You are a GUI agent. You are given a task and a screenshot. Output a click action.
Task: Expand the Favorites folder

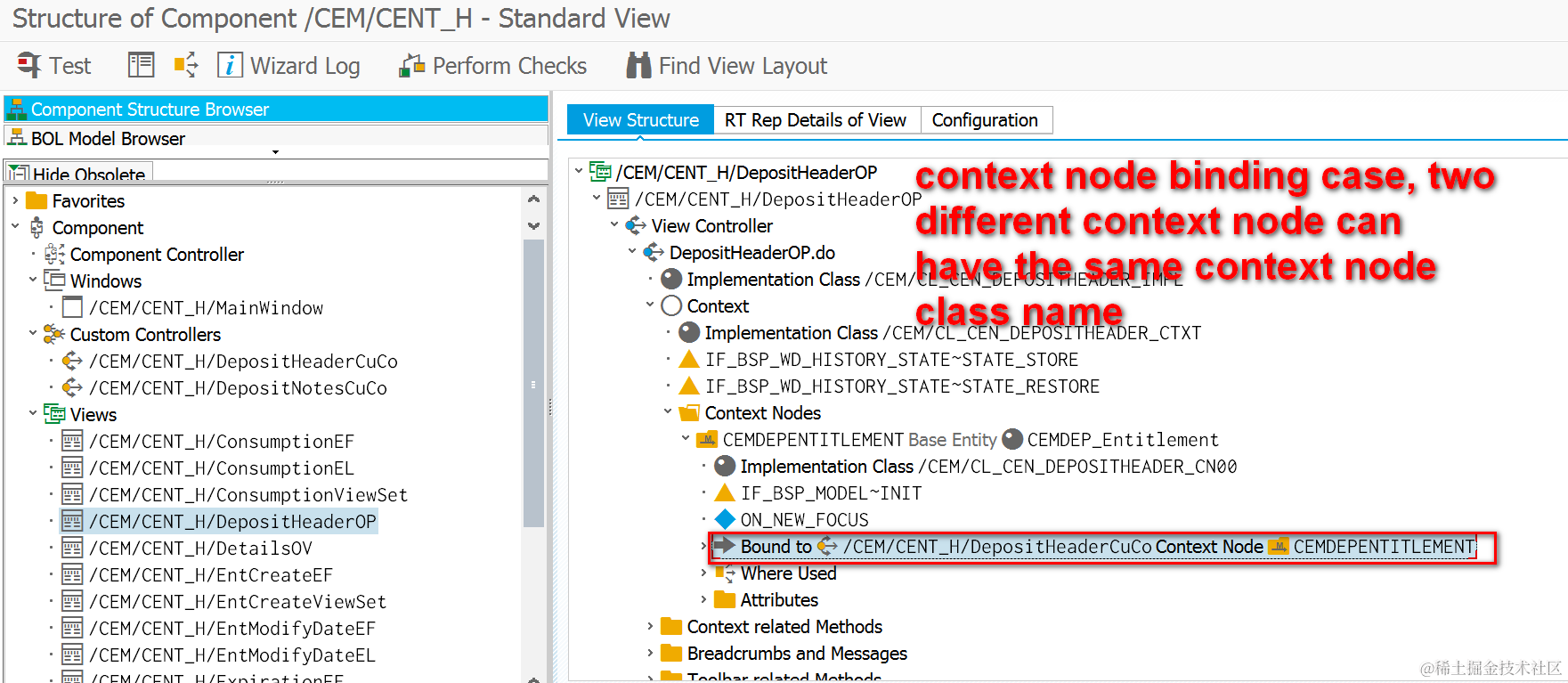click(x=15, y=200)
